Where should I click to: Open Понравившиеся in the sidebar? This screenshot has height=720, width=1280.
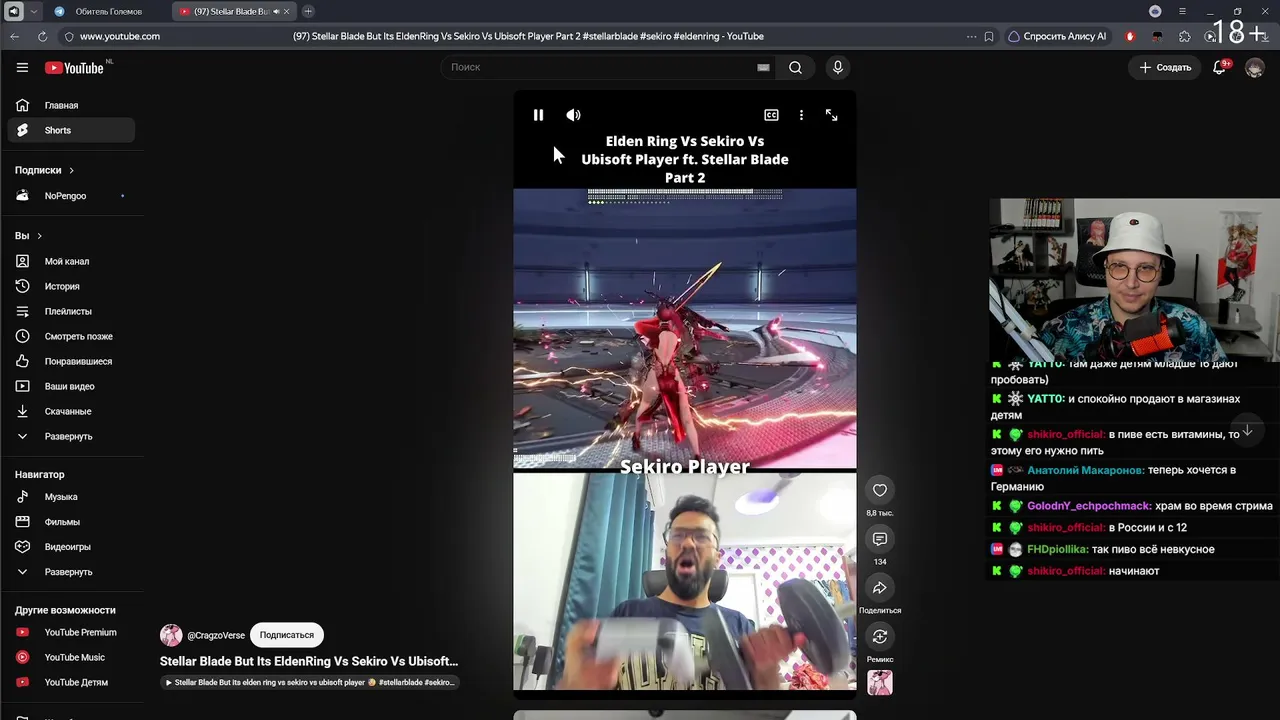click(x=71, y=361)
